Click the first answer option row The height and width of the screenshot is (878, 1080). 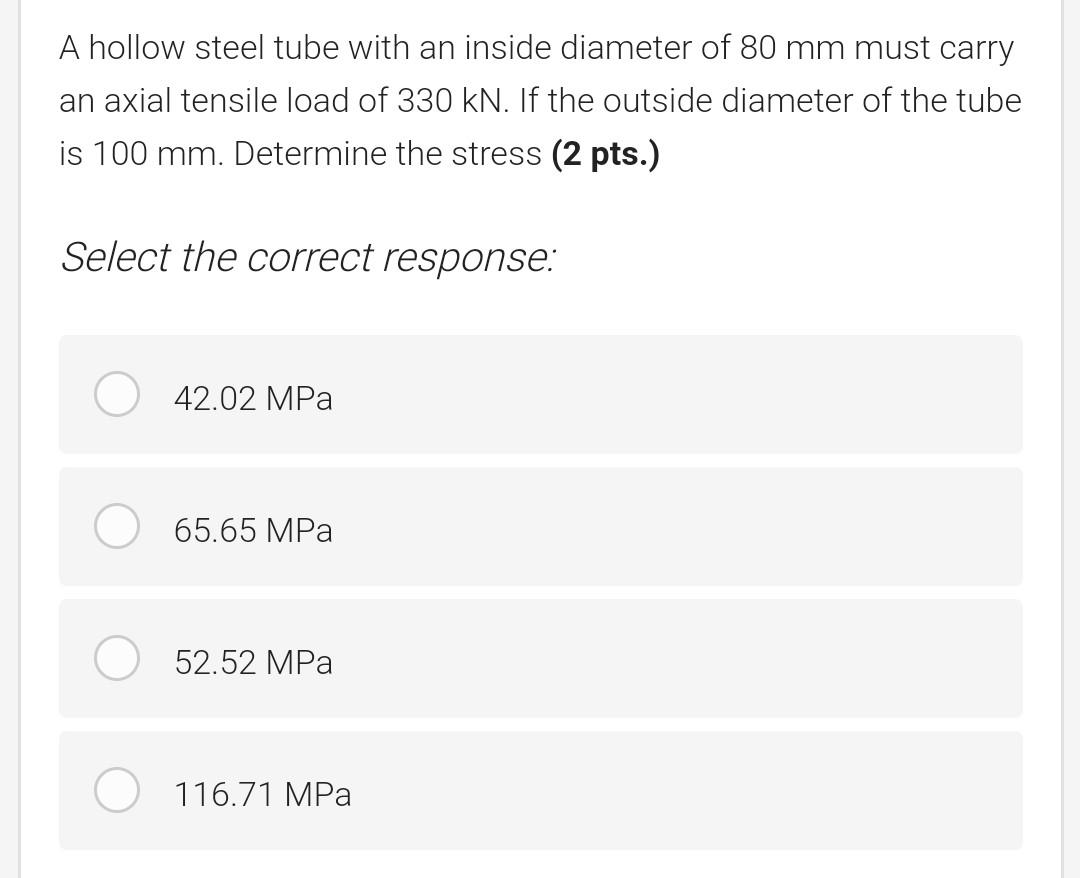(x=541, y=394)
